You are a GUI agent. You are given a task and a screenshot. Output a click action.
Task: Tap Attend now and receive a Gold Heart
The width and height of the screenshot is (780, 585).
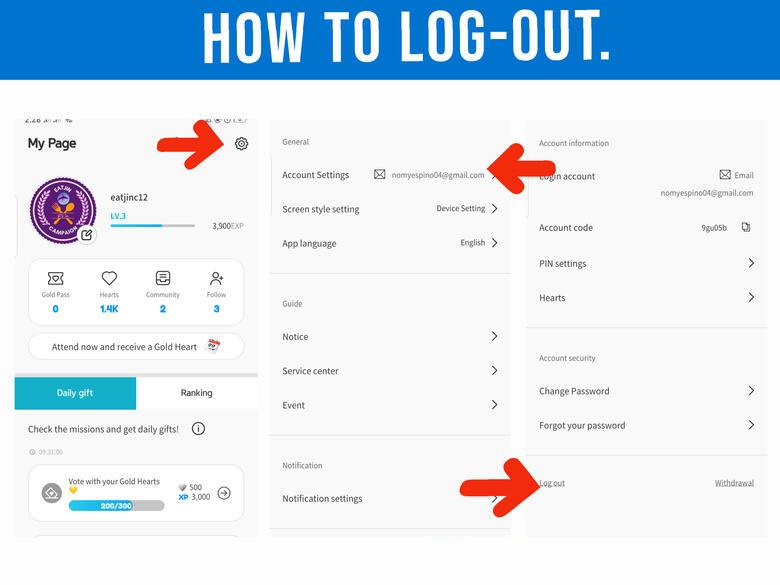tap(136, 347)
